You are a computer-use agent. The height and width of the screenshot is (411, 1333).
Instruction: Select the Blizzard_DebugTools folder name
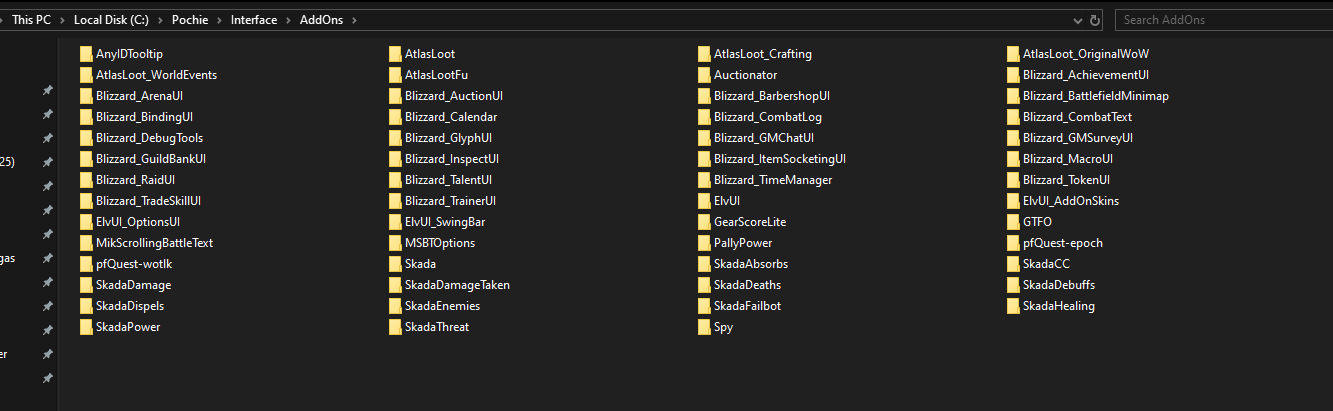click(x=149, y=138)
